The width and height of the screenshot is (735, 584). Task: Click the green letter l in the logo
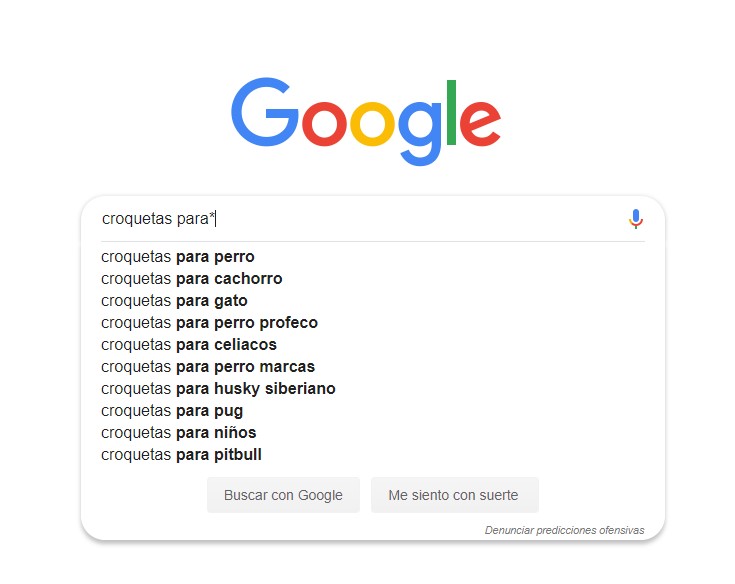450,112
